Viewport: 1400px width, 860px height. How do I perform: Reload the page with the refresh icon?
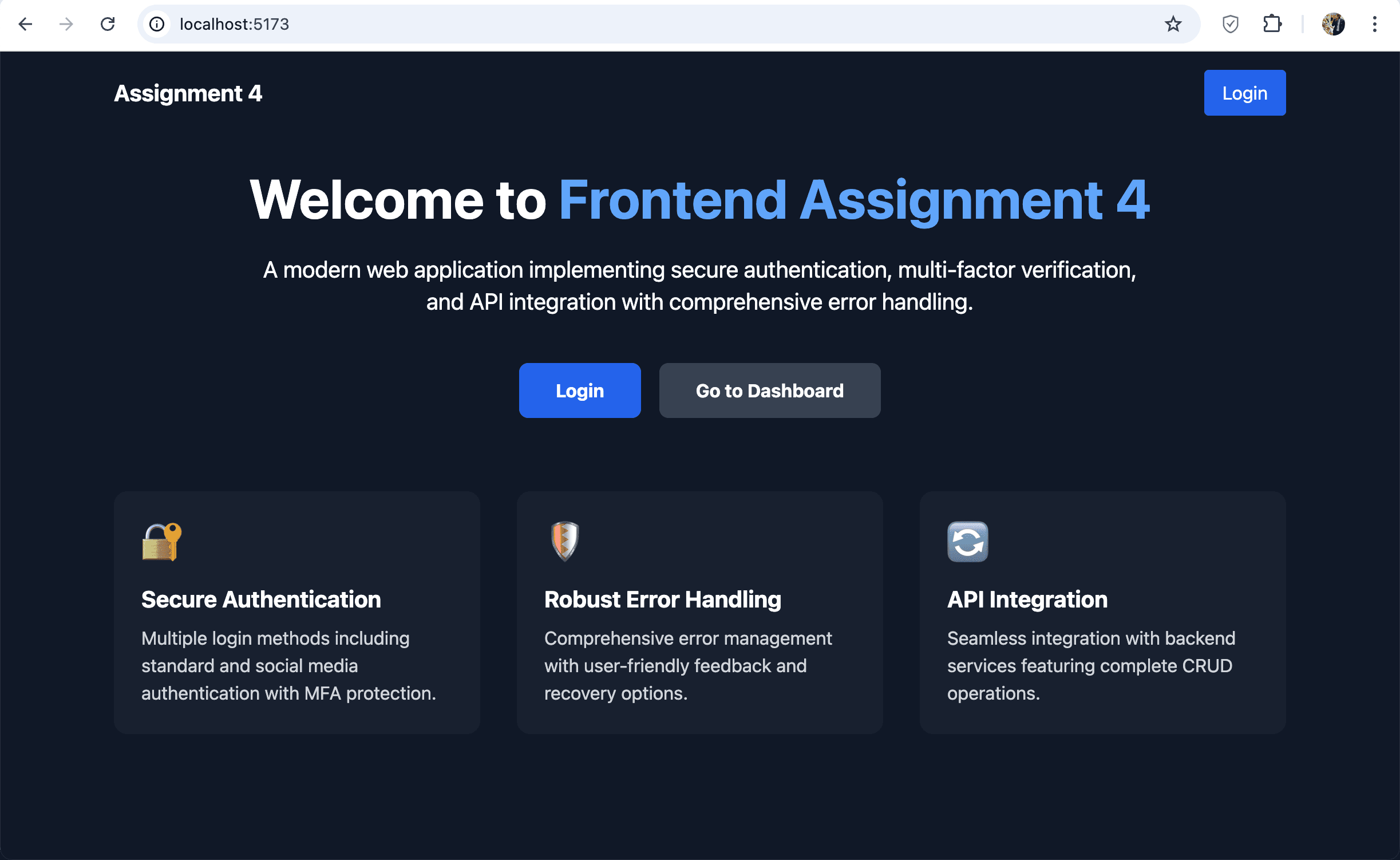click(x=108, y=24)
